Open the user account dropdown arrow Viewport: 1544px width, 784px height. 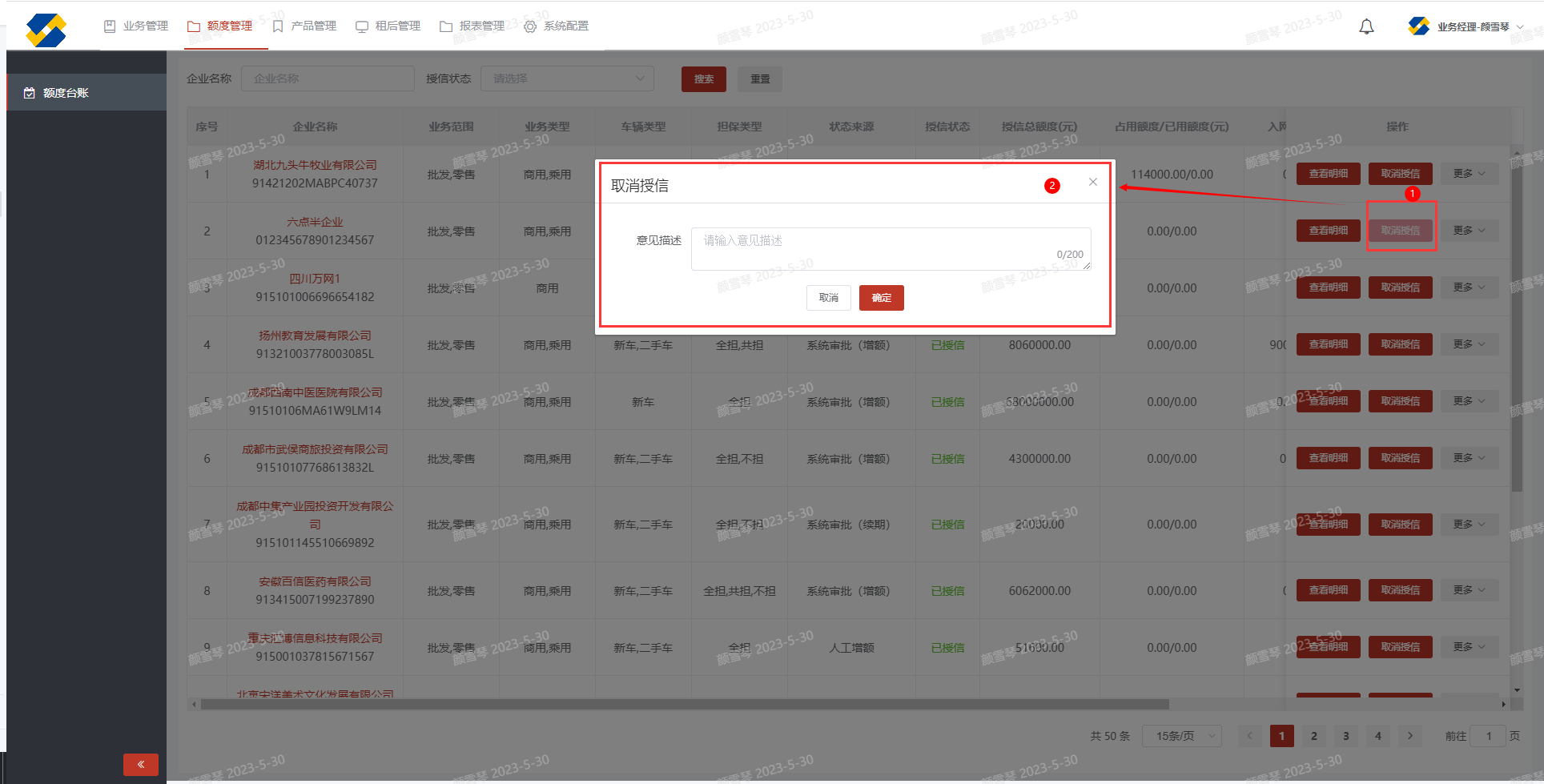(1520, 27)
